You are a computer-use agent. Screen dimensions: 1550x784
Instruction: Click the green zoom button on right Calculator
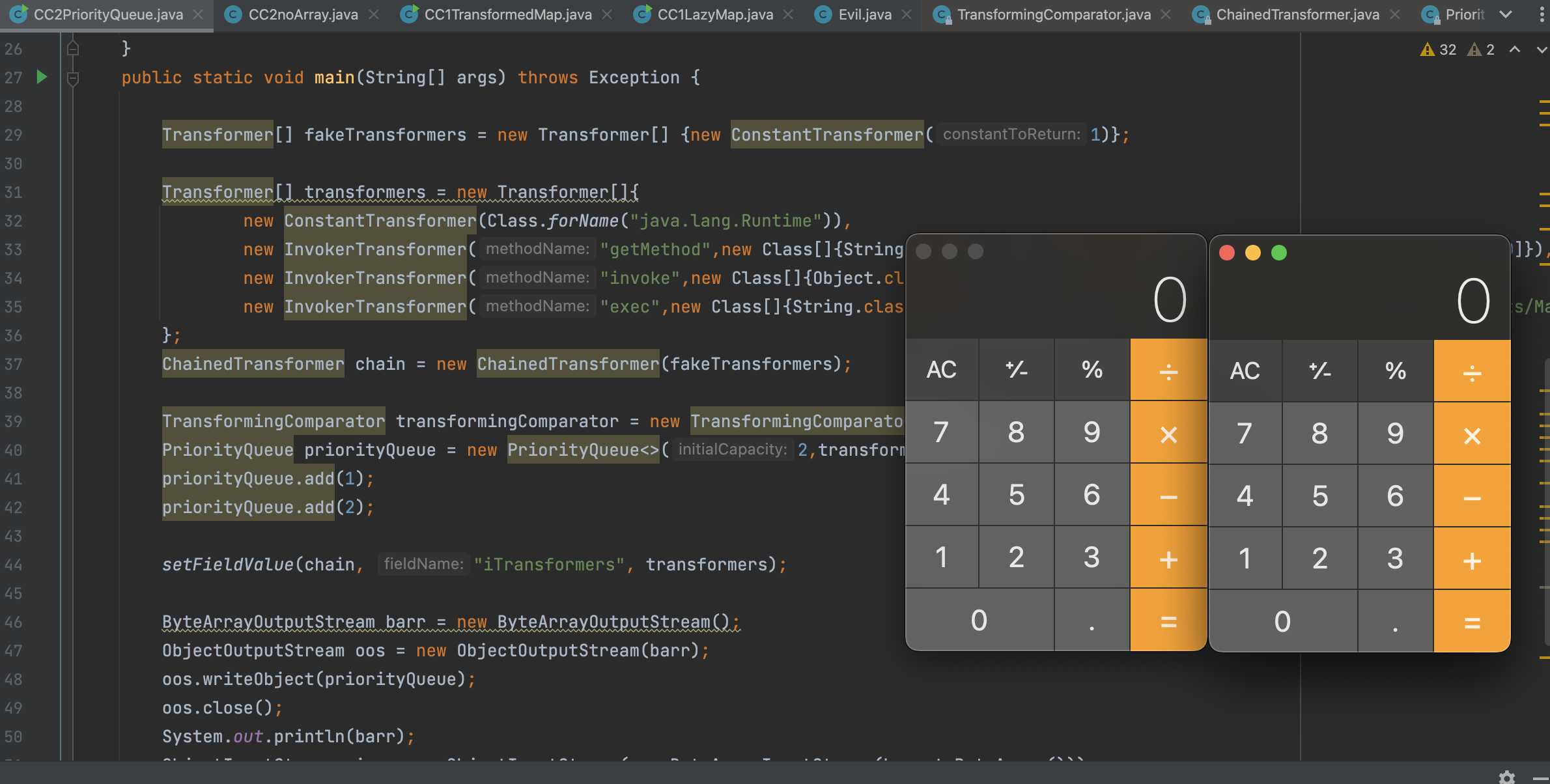pos(1279,253)
